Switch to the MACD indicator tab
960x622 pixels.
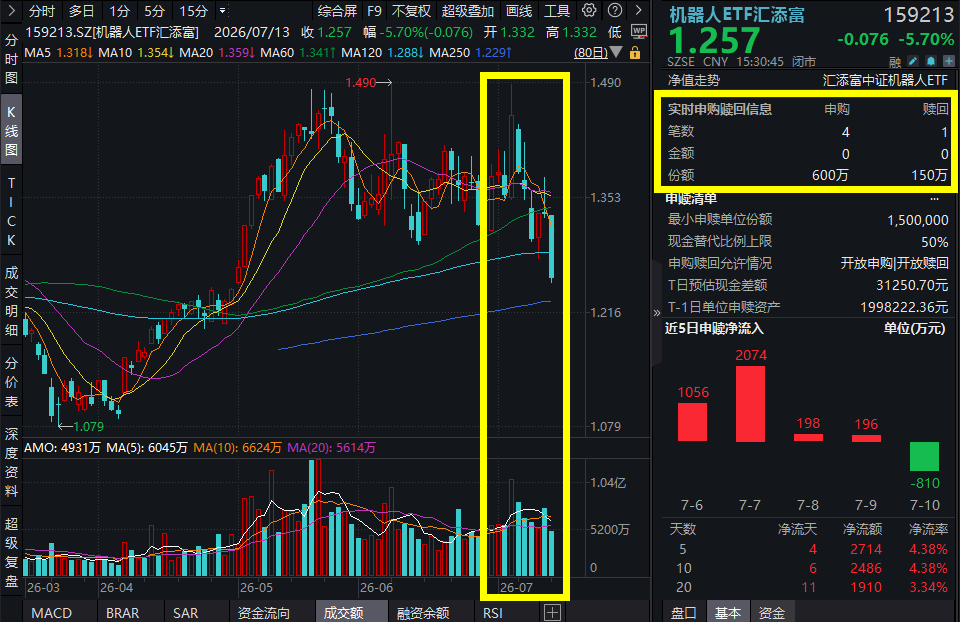51,613
